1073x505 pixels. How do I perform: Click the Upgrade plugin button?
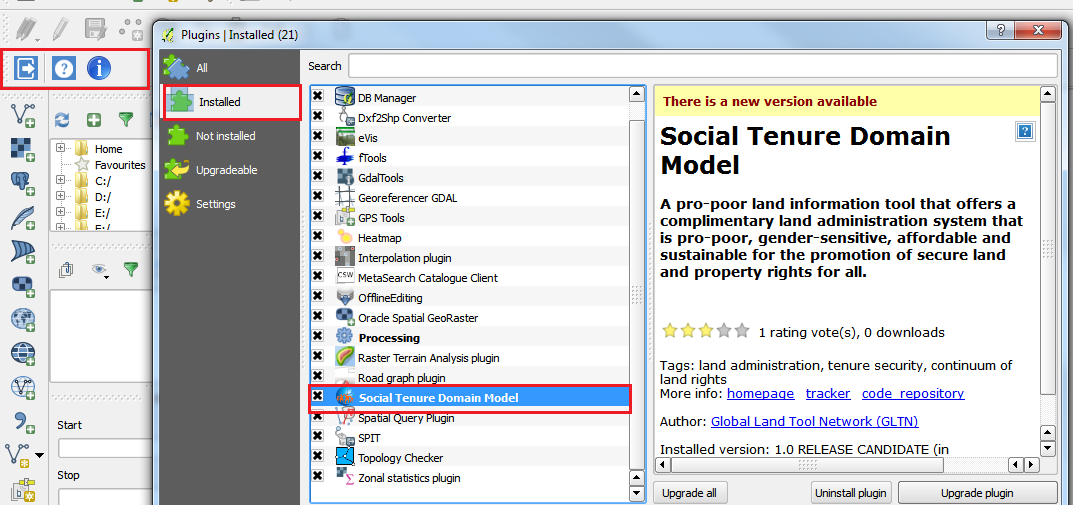(x=977, y=493)
